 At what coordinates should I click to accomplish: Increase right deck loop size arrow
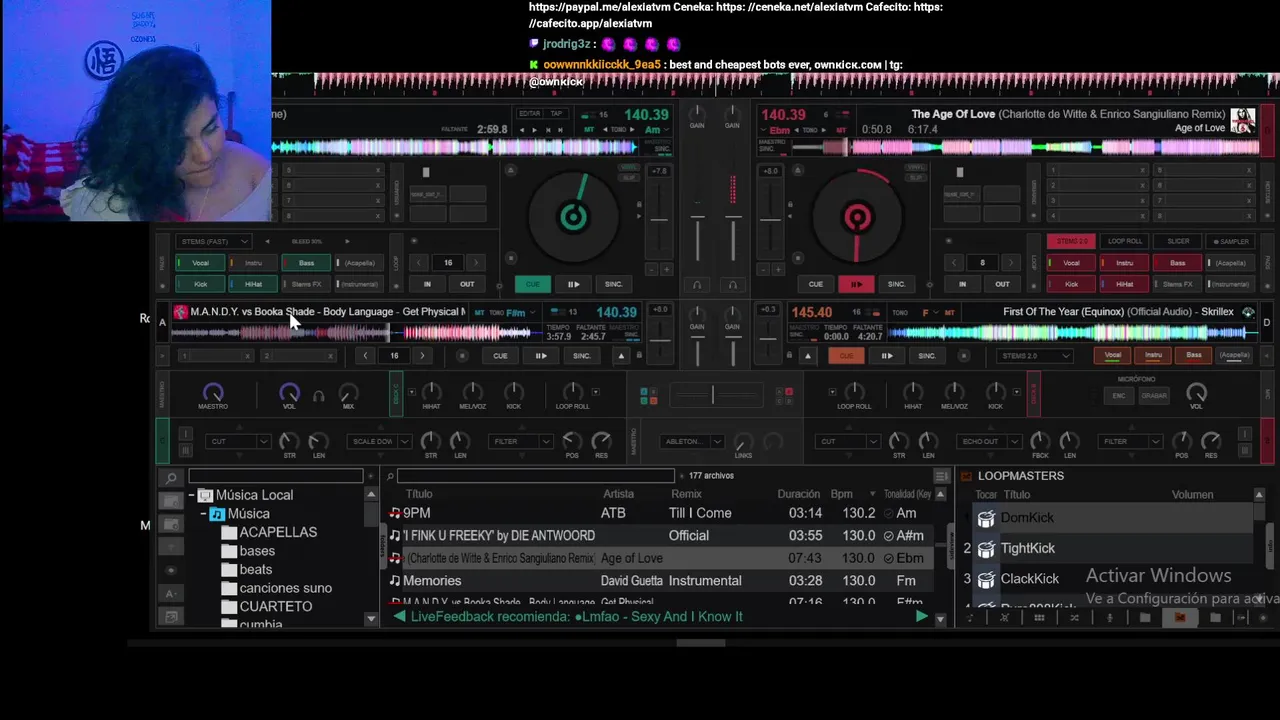[1011, 263]
